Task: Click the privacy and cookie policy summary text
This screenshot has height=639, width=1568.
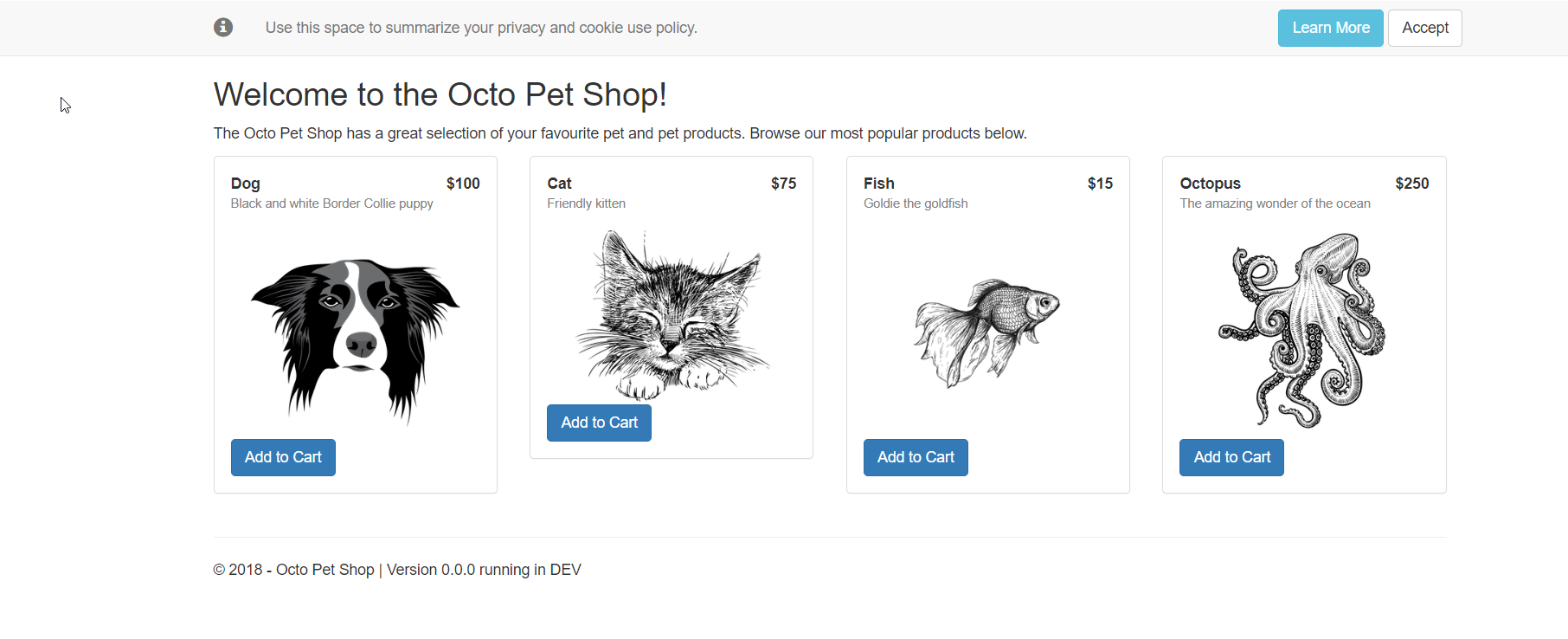Action: (481, 28)
